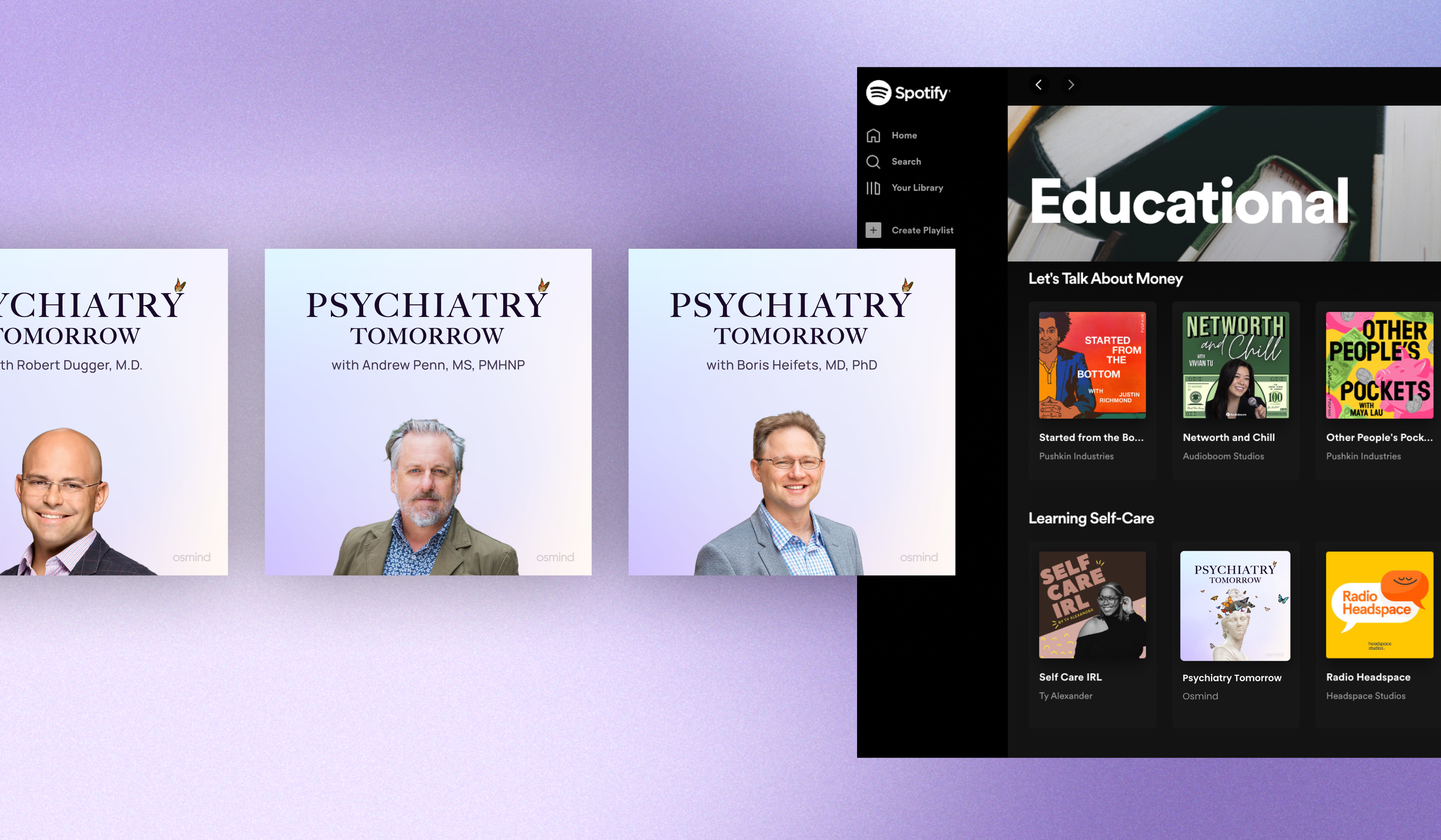The height and width of the screenshot is (840, 1441).
Task: Click 'Audioboom Studios' publisher text
Action: pos(1223,456)
